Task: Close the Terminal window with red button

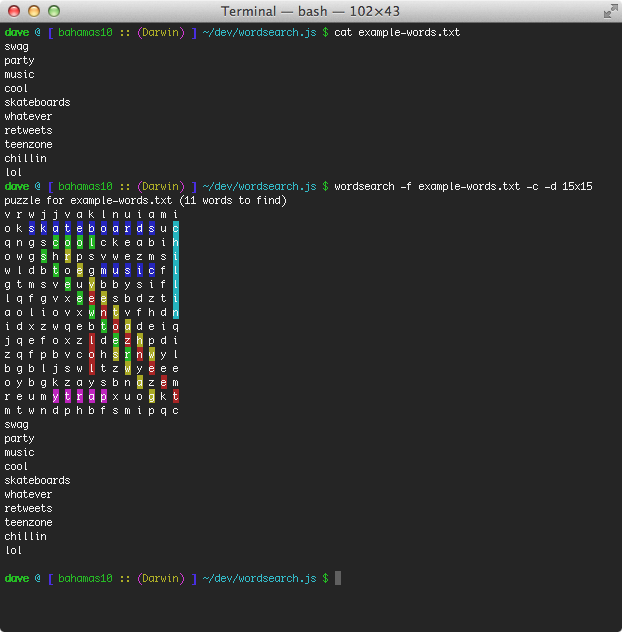Action: (x=14, y=11)
